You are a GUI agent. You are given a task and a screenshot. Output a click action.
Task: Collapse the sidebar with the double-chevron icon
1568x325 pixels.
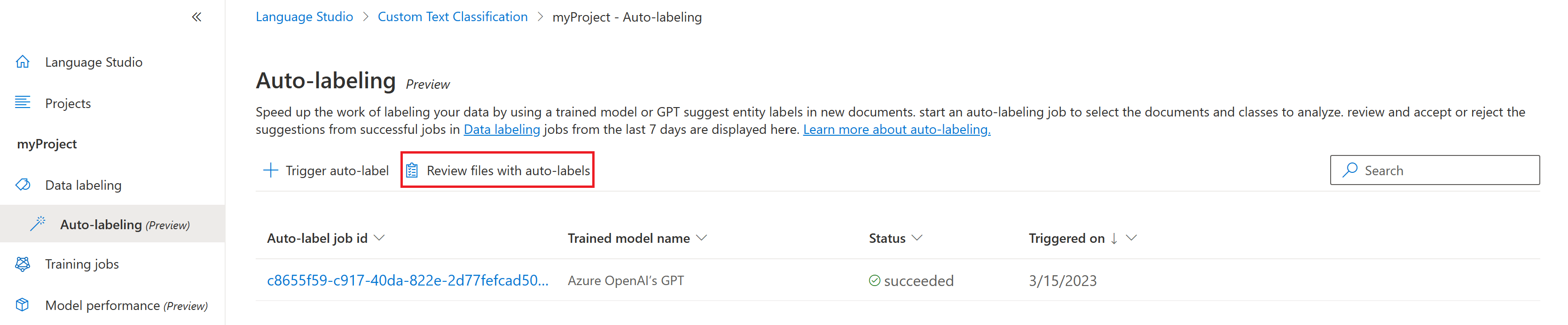coord(196,17)
